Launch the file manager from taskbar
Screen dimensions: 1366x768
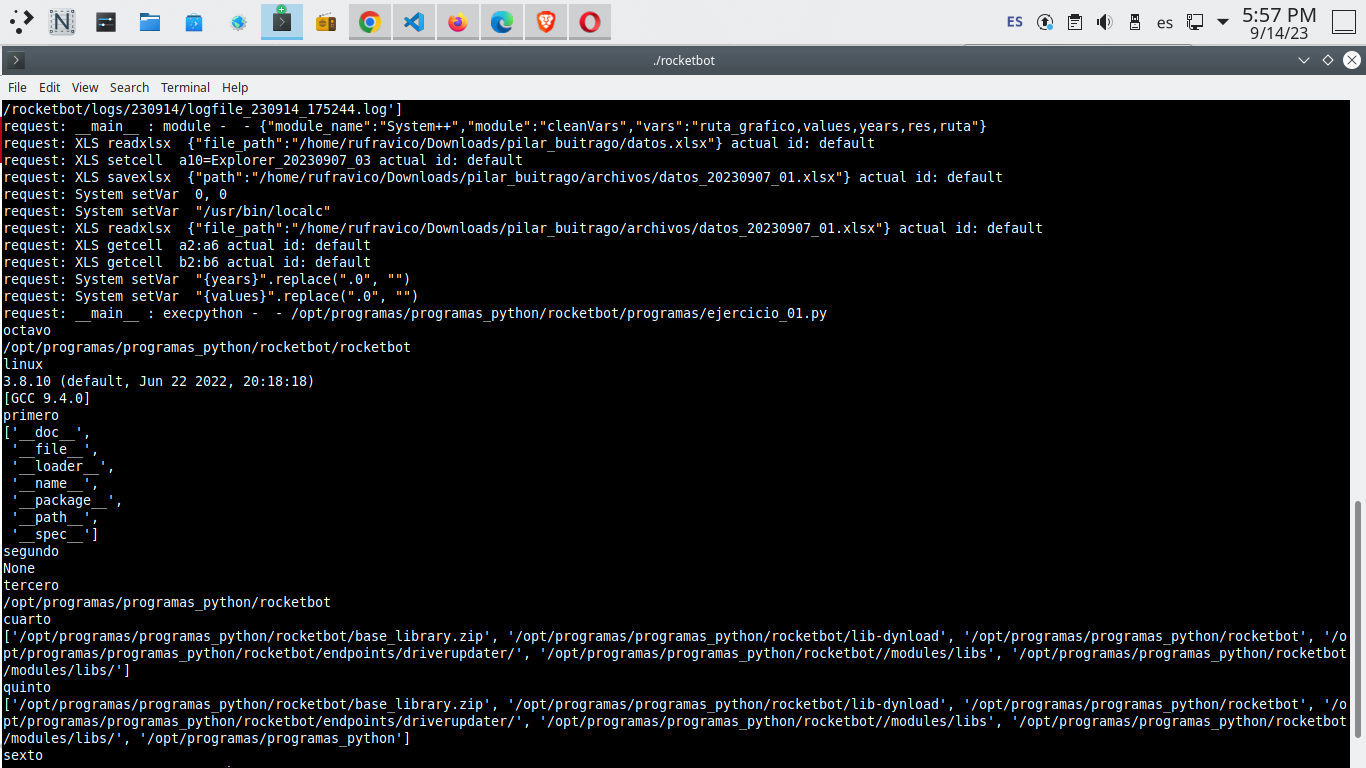coord(150,22)
